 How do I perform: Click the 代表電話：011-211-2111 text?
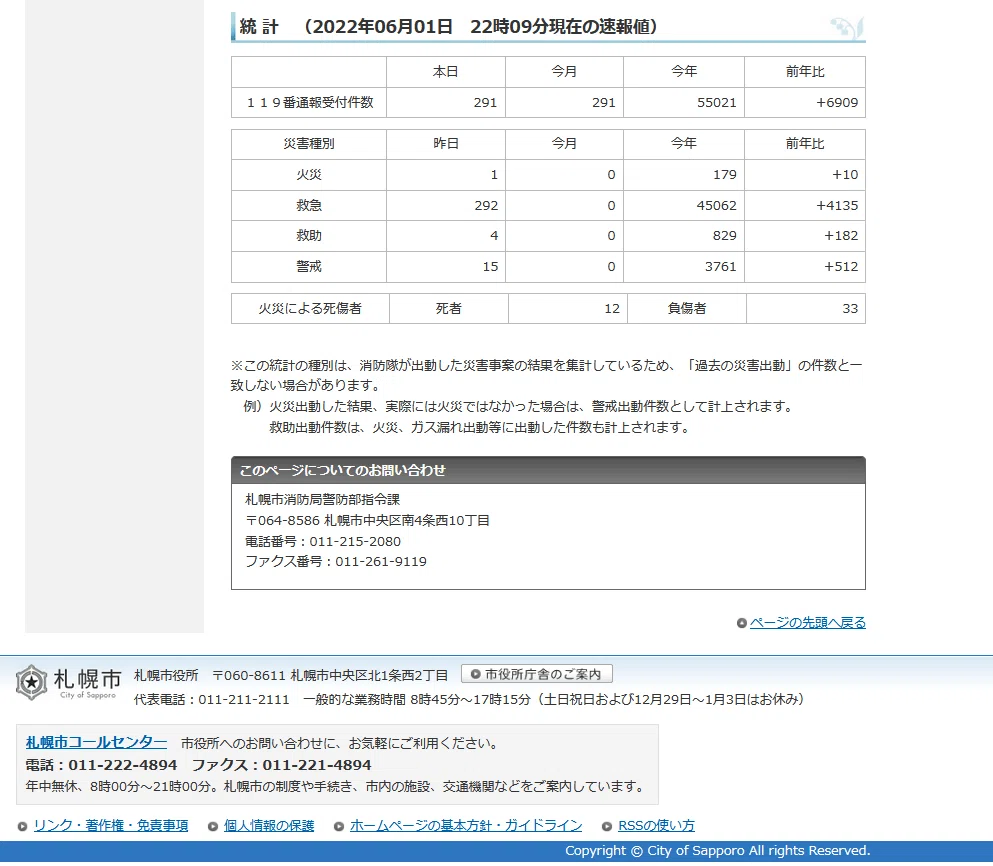click(212, 699)
